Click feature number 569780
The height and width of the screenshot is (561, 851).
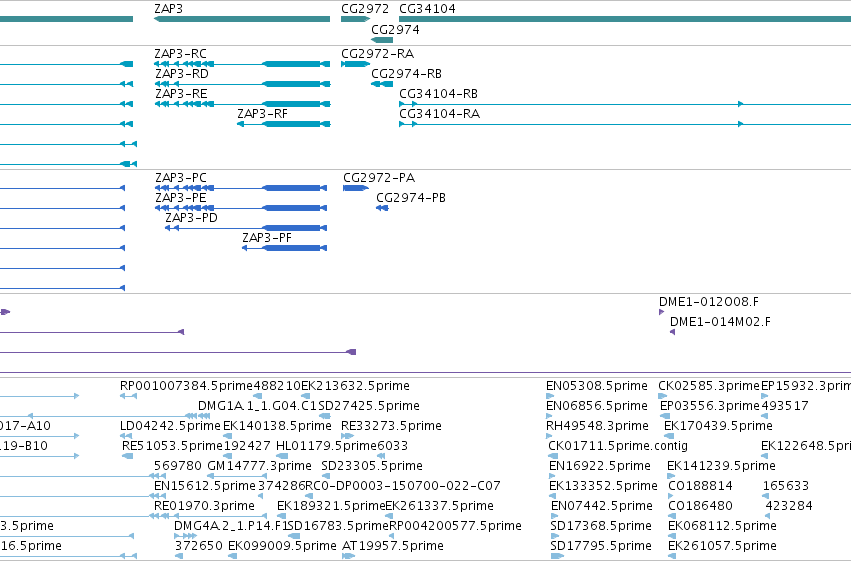tap(177, 467)
